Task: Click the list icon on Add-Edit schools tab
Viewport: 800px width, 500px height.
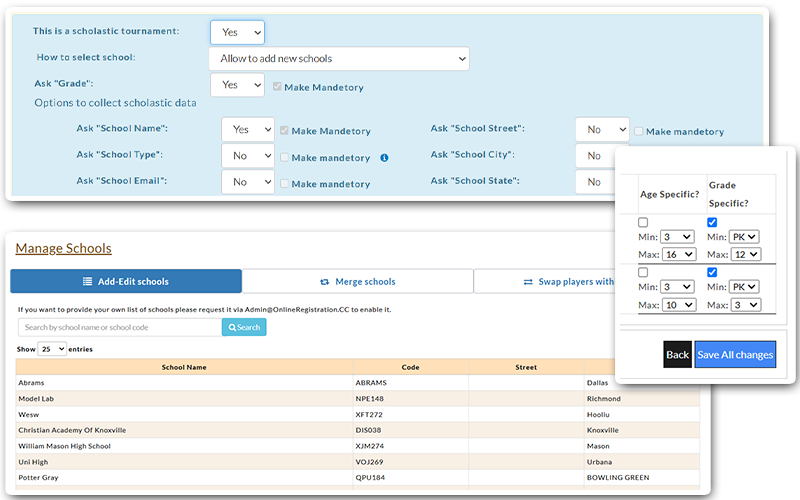Action: click(x=88, y=282)
